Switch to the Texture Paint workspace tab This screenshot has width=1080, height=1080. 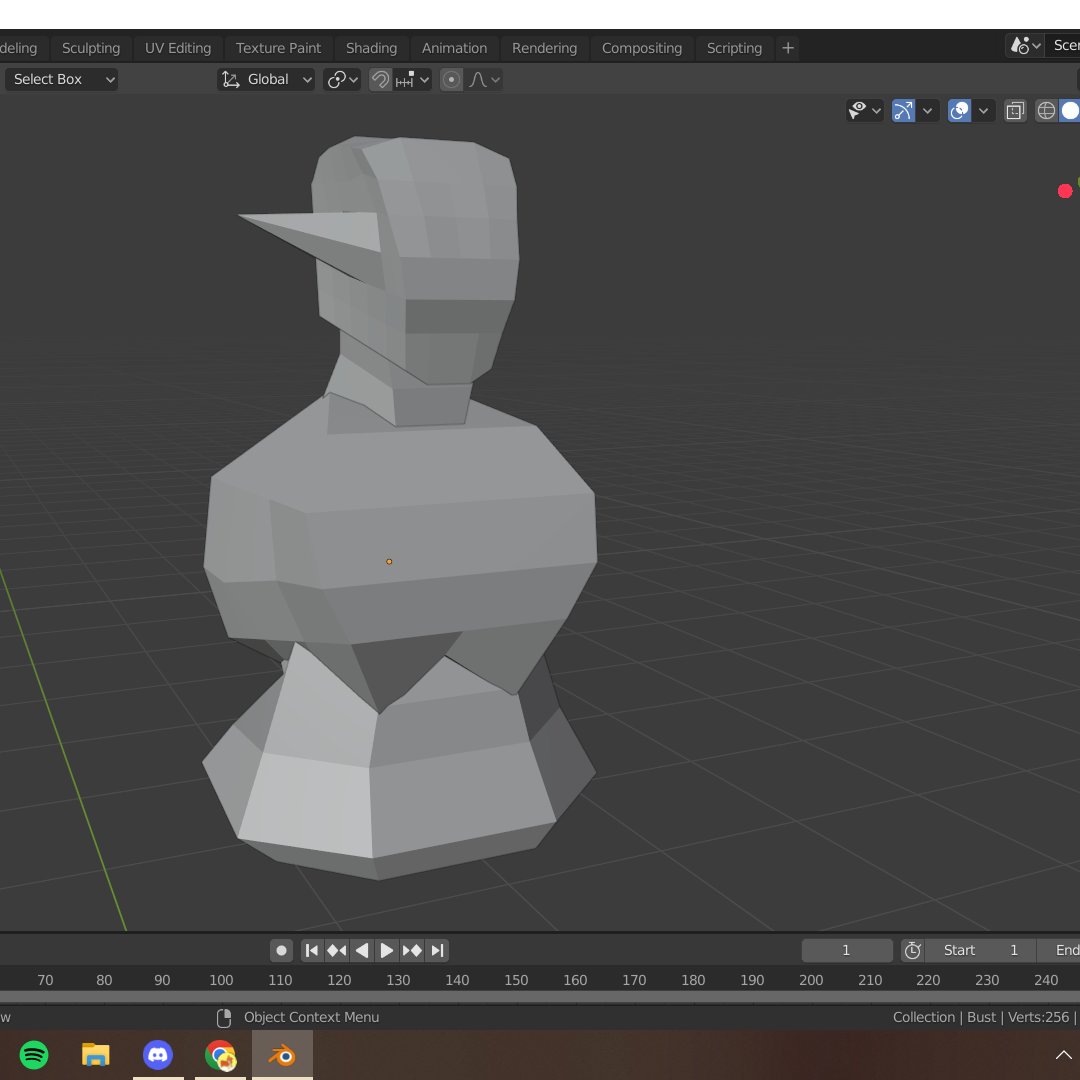(x=278, y=48)
